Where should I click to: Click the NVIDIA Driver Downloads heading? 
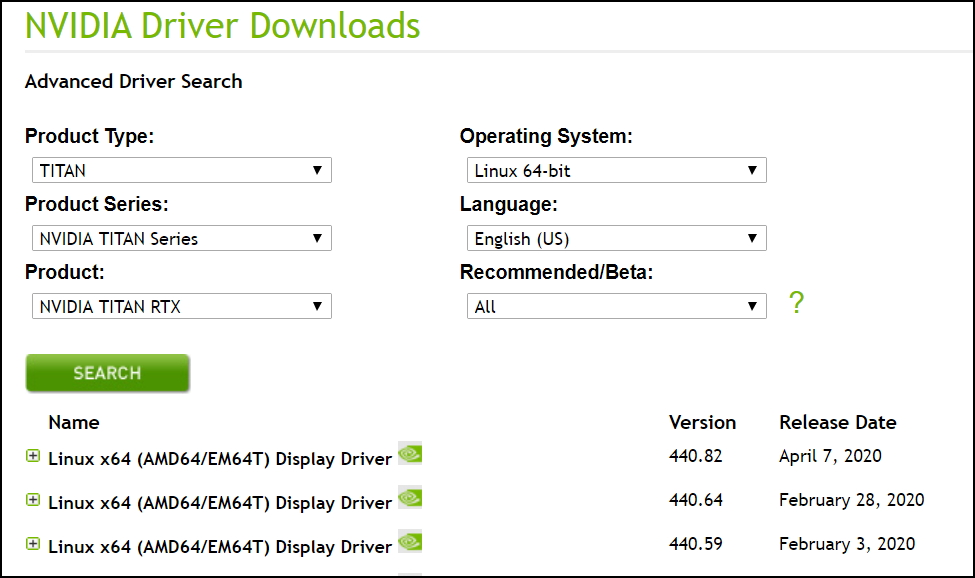[223, 25]
